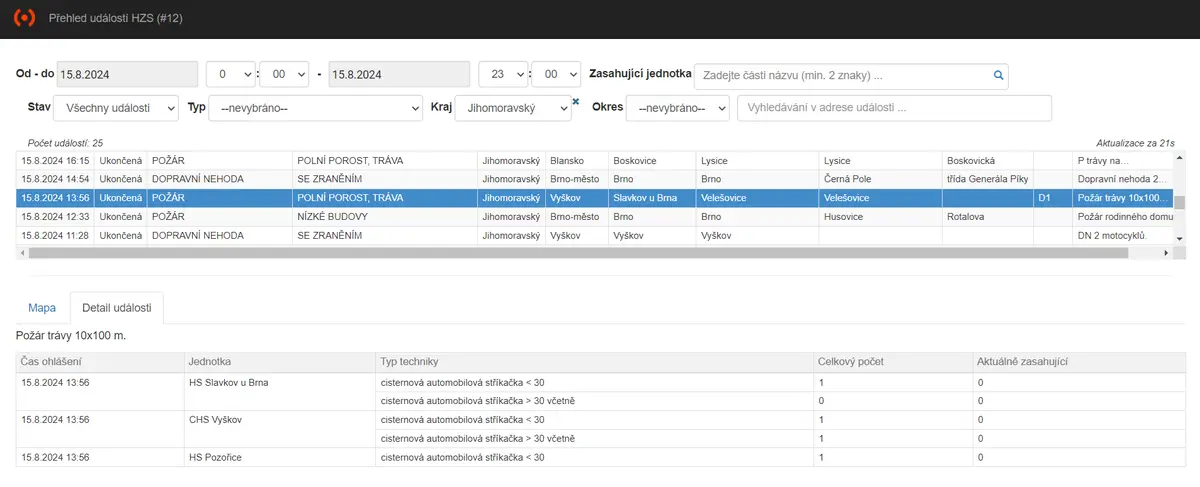Screen dimensions: 1200x487
Task: Click the start date field 15.8.2024
Action: pyautogui.click(x=128, y=75)
